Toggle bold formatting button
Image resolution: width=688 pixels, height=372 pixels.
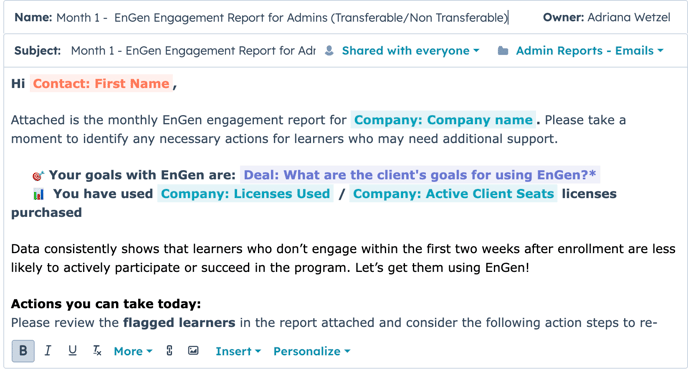(23, 351)
